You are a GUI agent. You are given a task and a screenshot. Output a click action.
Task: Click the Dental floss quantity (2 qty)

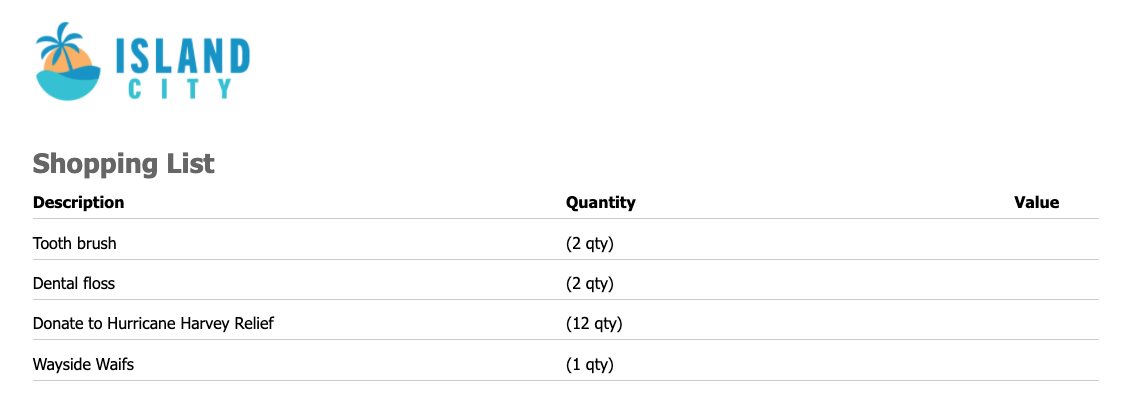[590, 284]
